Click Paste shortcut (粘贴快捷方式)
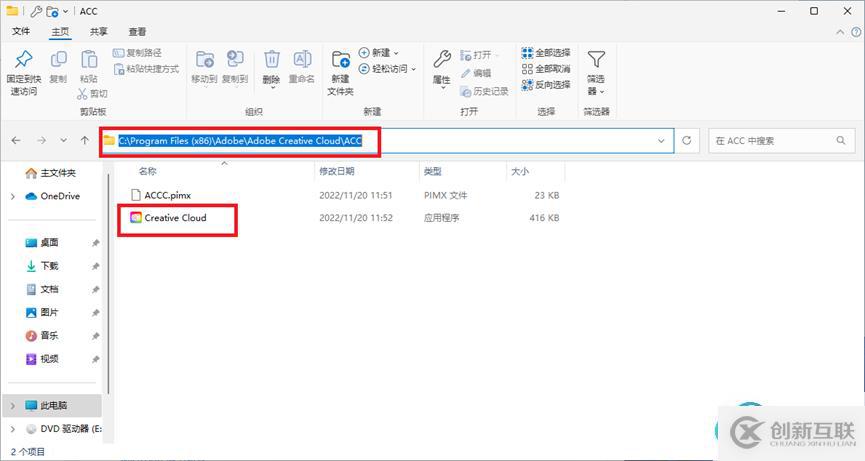The height and width of the screenshot is (461, 865). [x=146, y=69]
